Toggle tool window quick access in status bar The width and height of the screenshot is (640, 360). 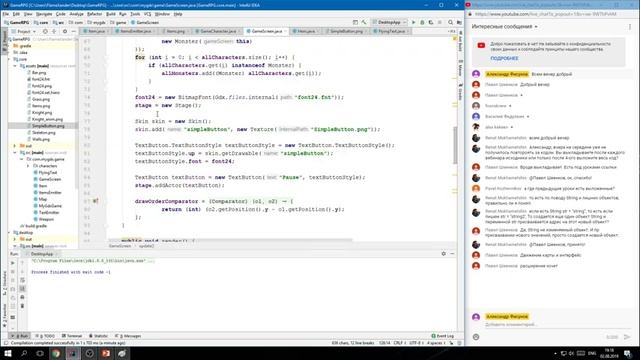click(6, 343)
